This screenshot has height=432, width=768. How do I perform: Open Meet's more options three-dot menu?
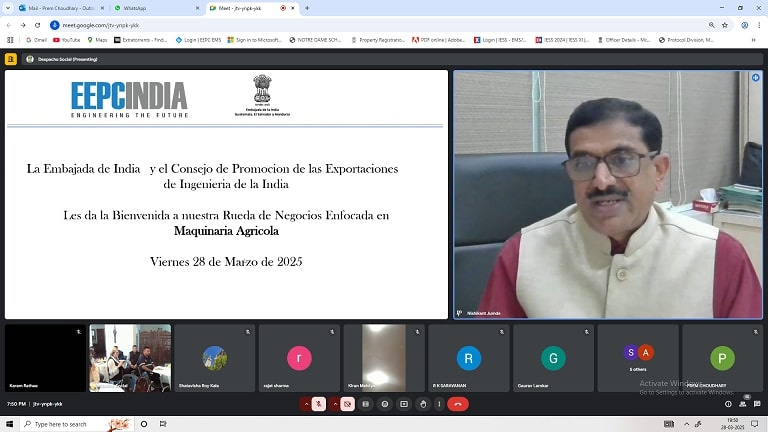[439, 404]
